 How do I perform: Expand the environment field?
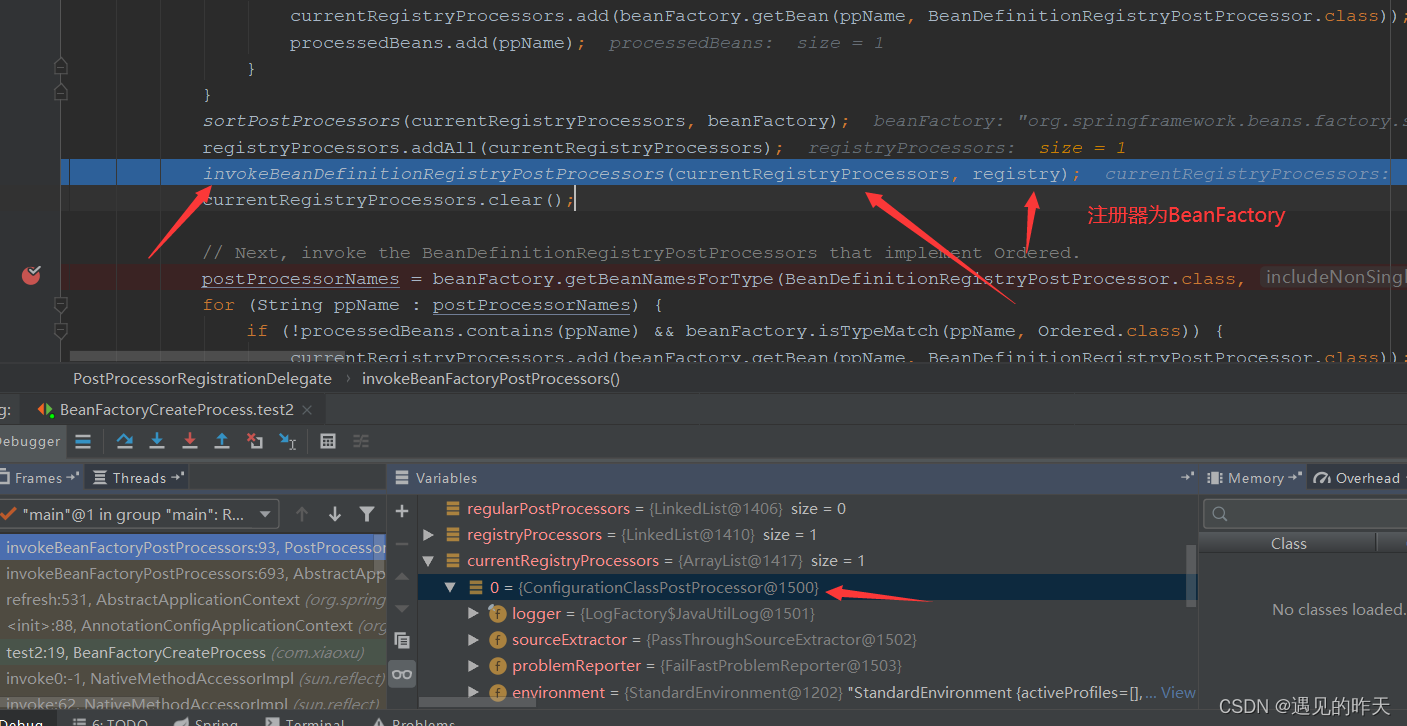[474, 692]
